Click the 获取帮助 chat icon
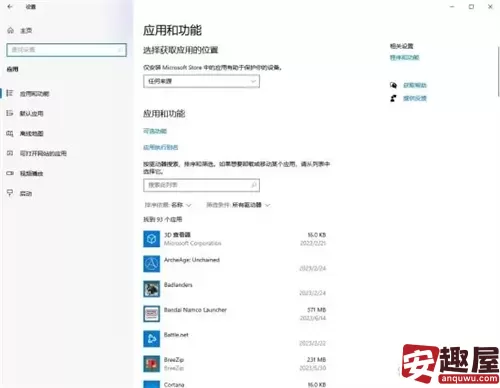Image resolution: width=500 pixels, height=388 pixels. [394, 85]
